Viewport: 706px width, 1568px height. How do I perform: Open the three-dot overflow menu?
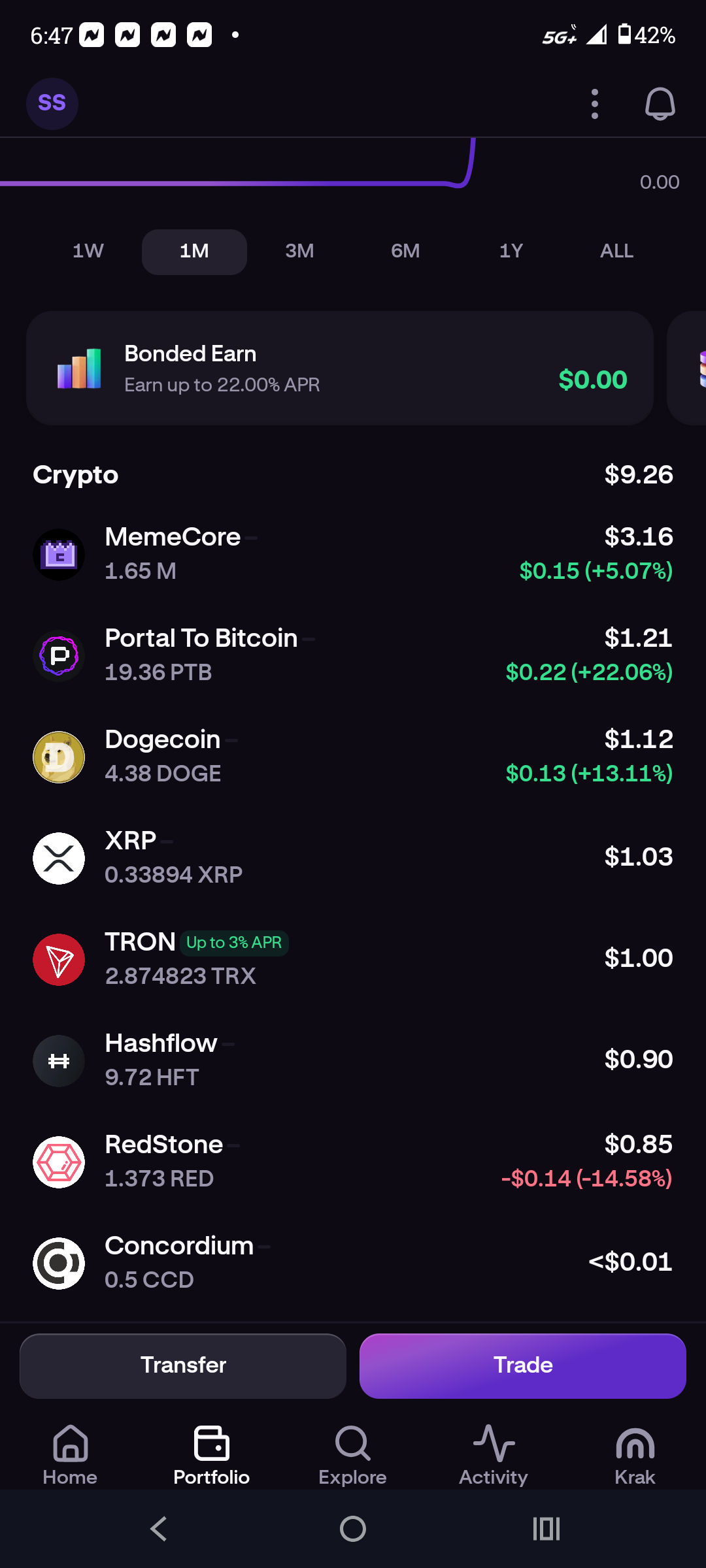(x=594, y=104)
